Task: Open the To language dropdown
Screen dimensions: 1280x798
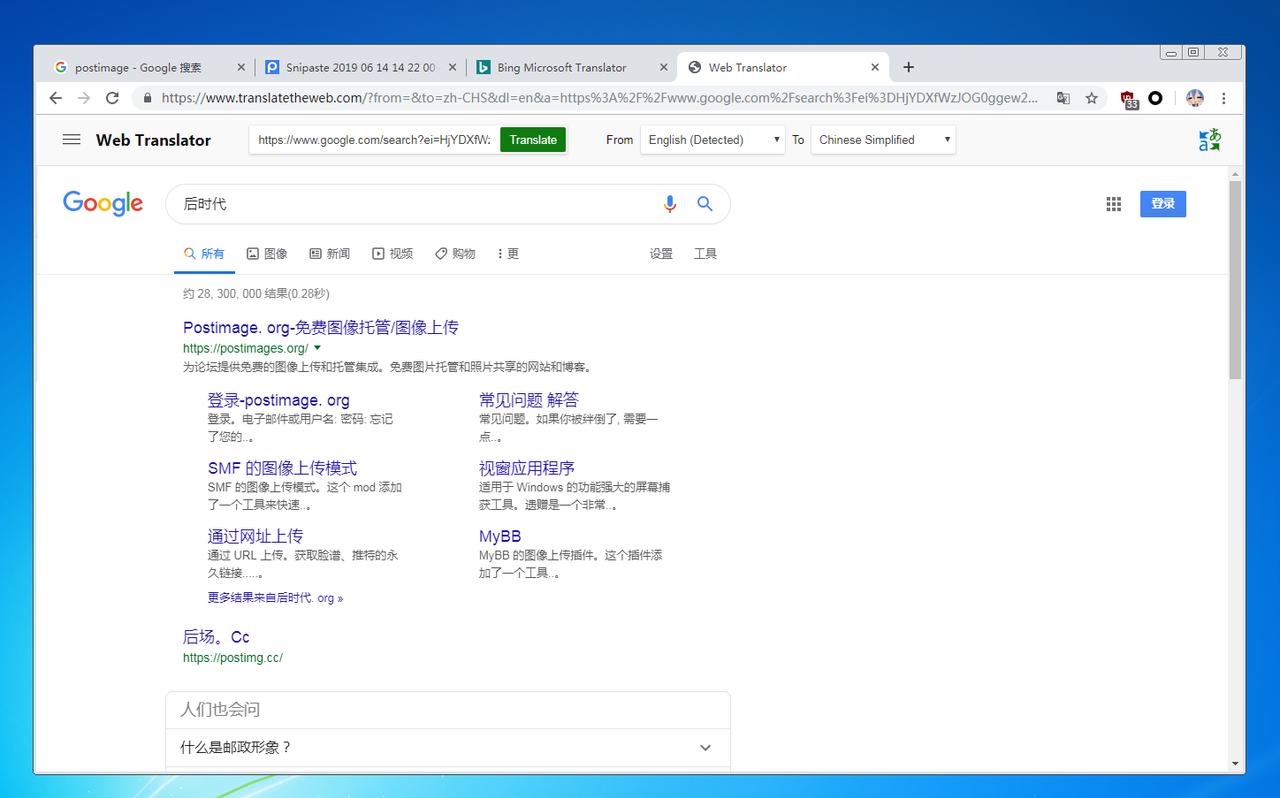Action: (x=883, y=140)
